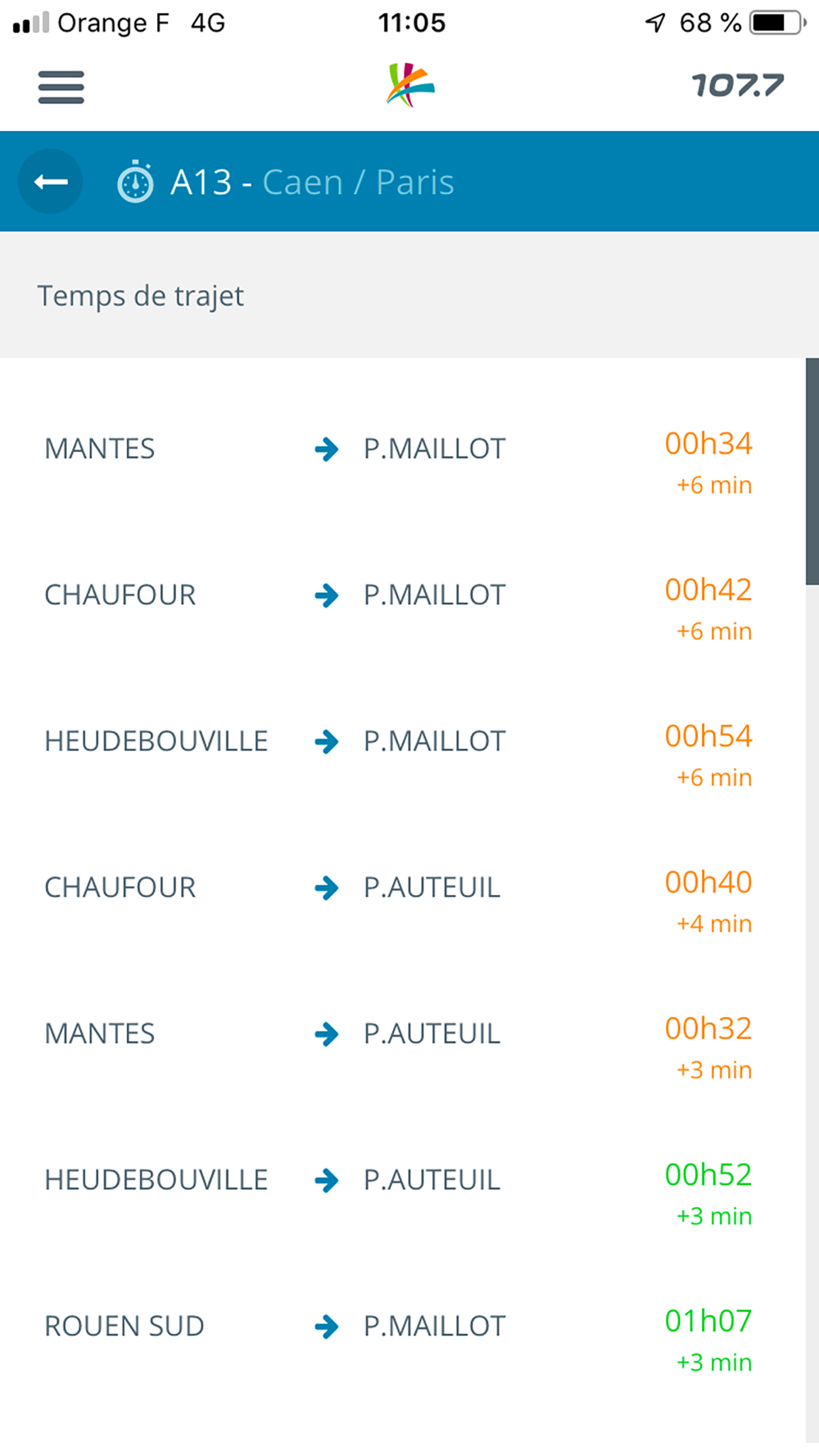Screen dimensions: 819x1456
Task: Select the A13 - Caen / Paris title
Action: click(312, 182)
